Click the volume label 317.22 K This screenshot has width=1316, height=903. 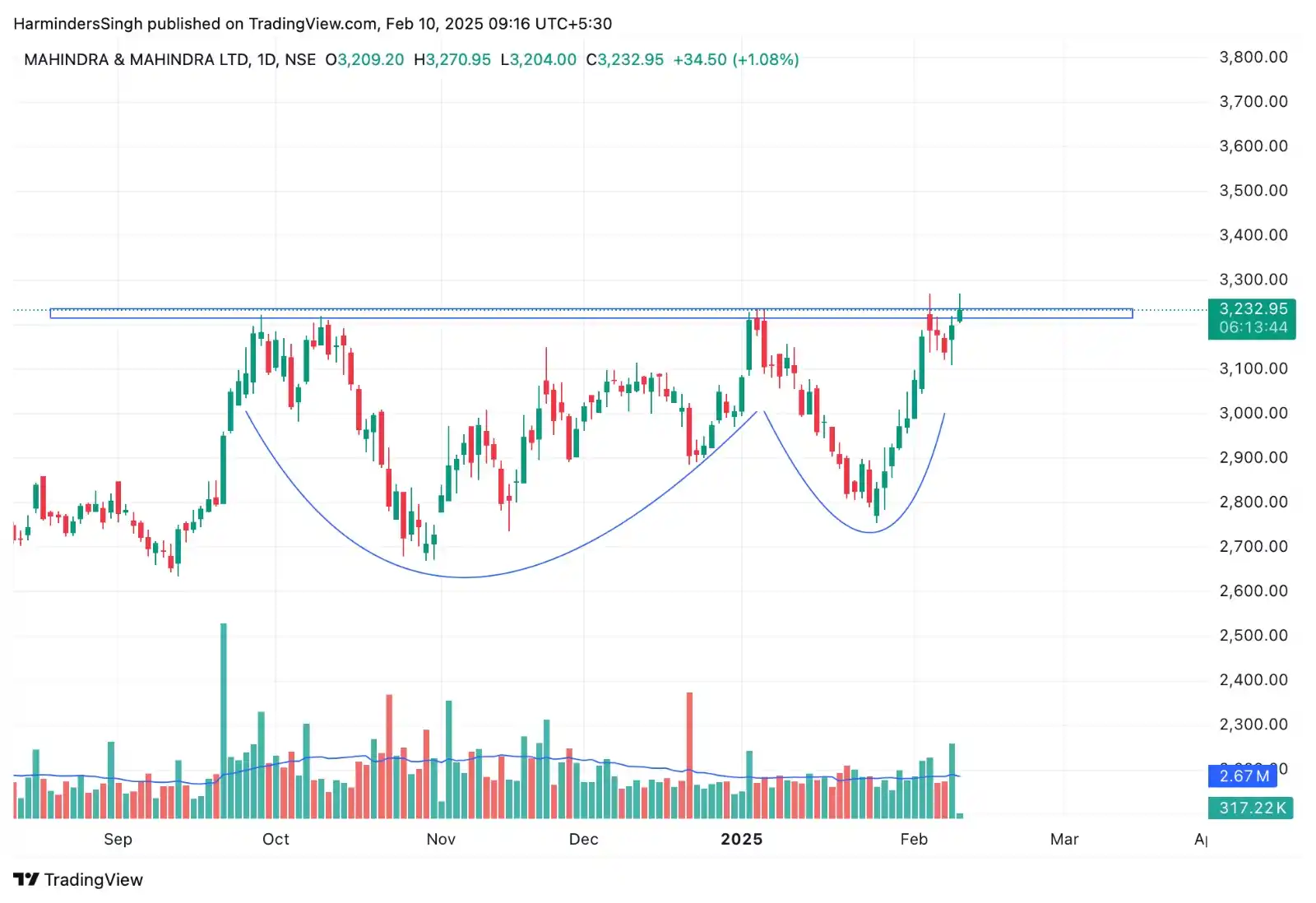click(x=1251, y=808)
